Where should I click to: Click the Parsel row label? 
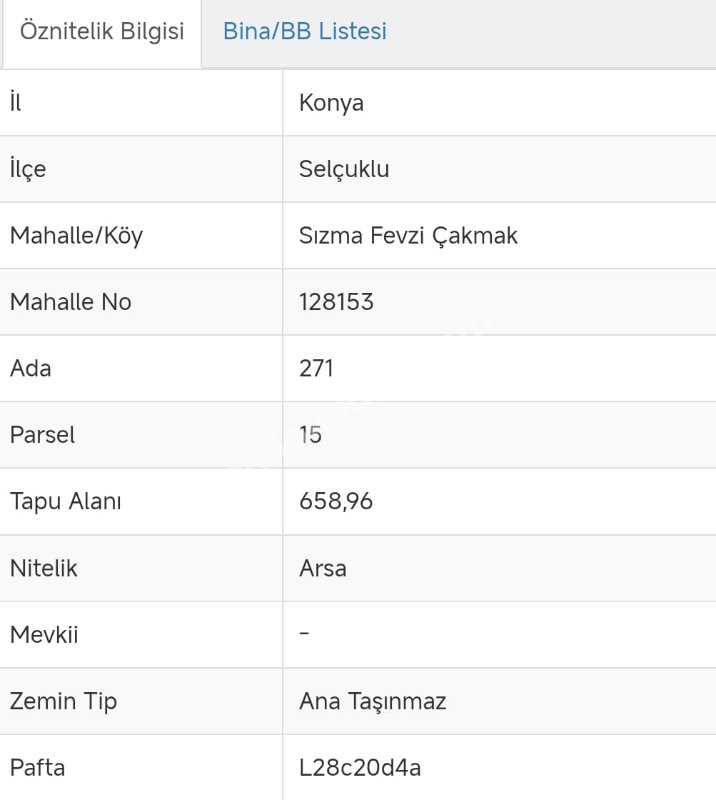coord(42,435)
